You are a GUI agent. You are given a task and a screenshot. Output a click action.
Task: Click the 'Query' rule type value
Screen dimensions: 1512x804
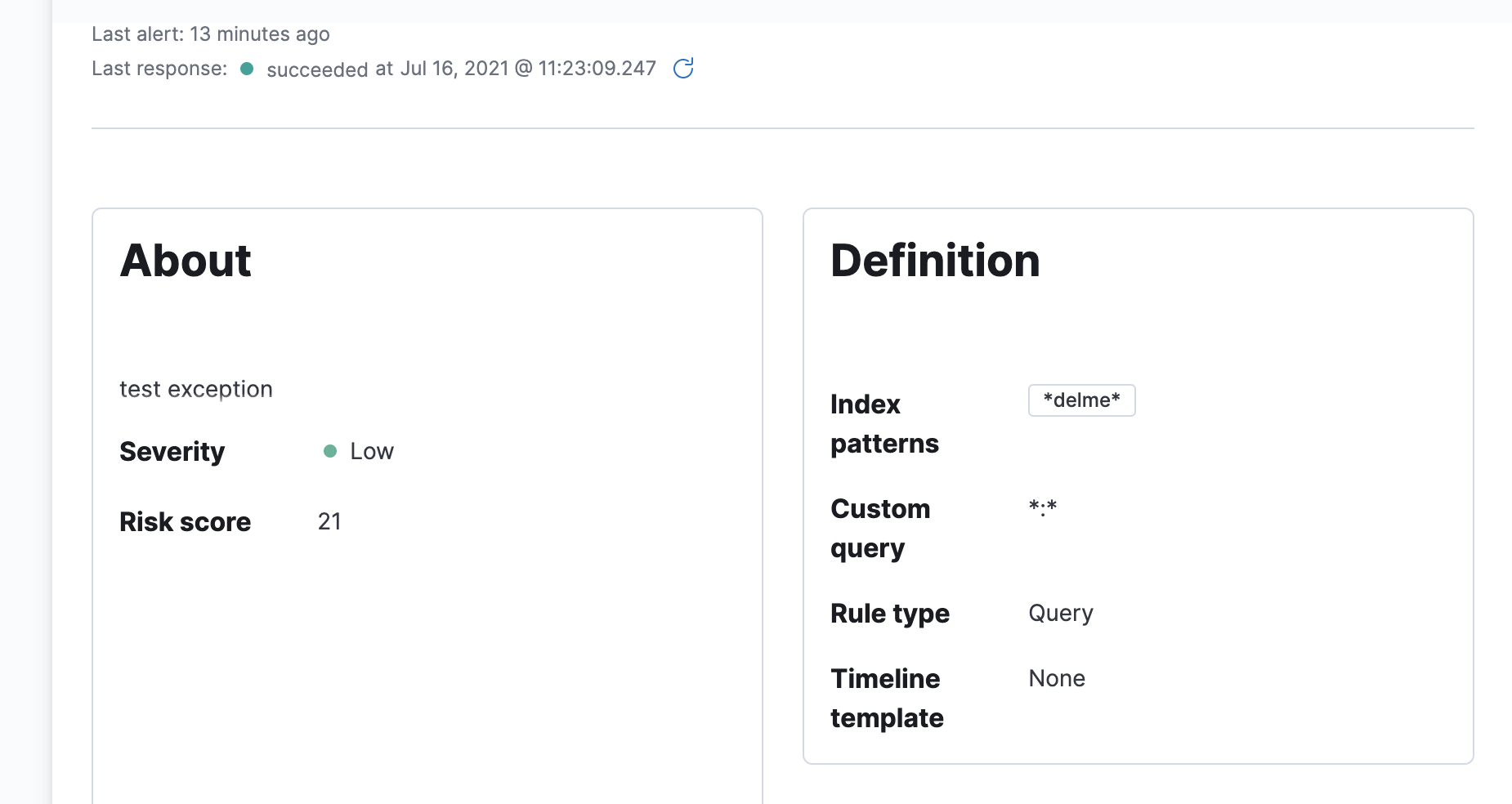[1061, 613]
